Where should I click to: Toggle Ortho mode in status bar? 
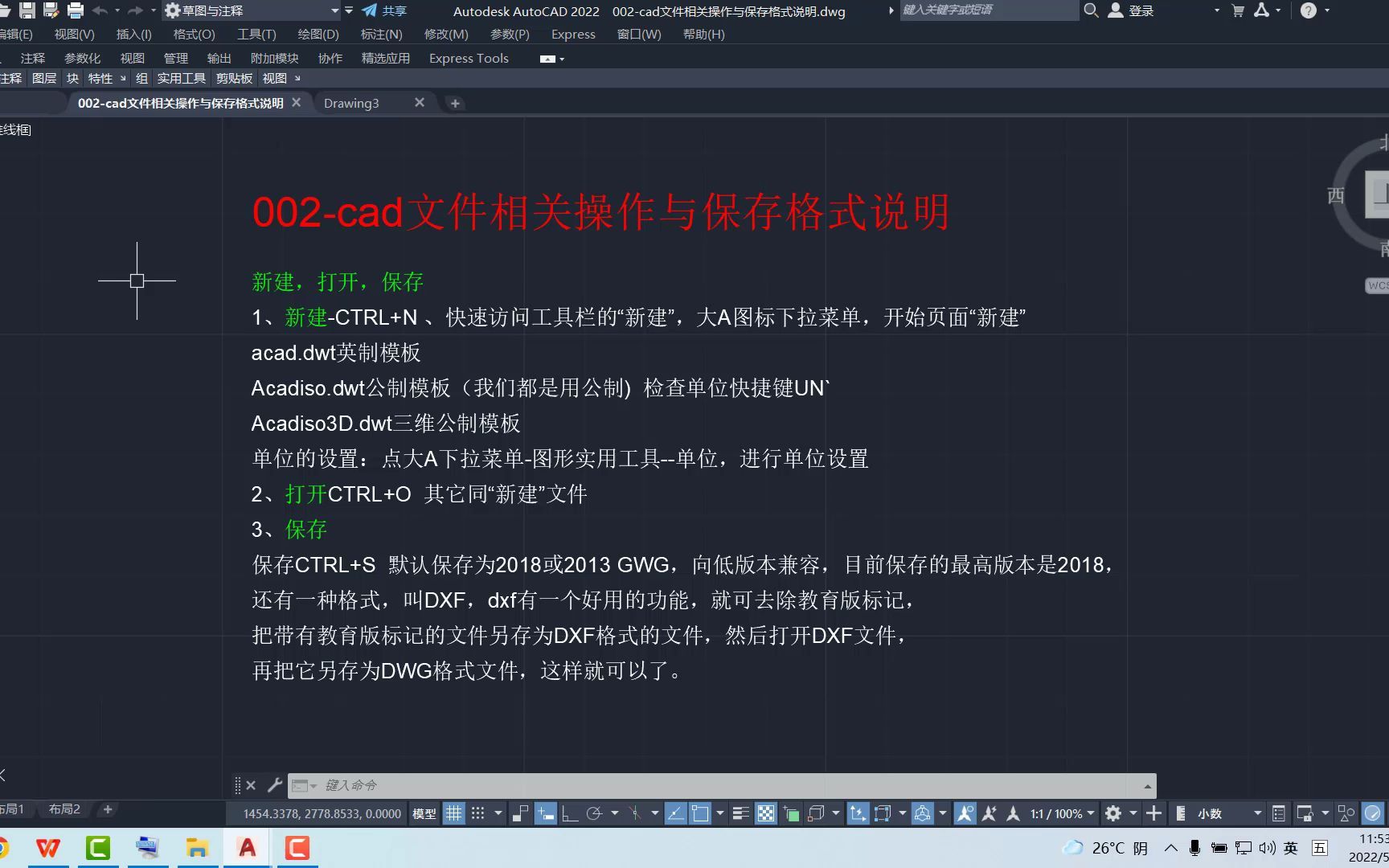point(570,813)
